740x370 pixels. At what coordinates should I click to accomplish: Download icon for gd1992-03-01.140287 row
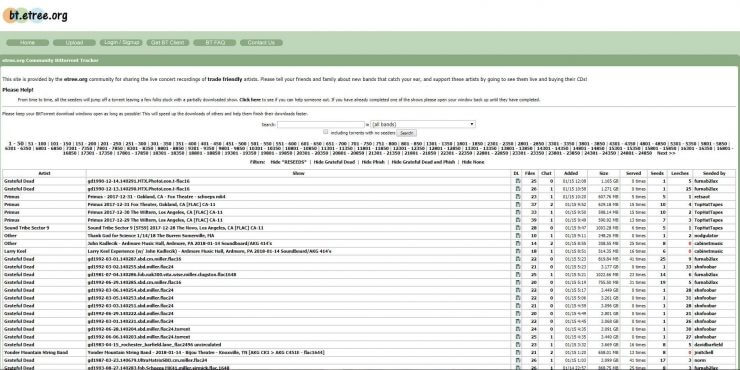click(x=518, y=259)
